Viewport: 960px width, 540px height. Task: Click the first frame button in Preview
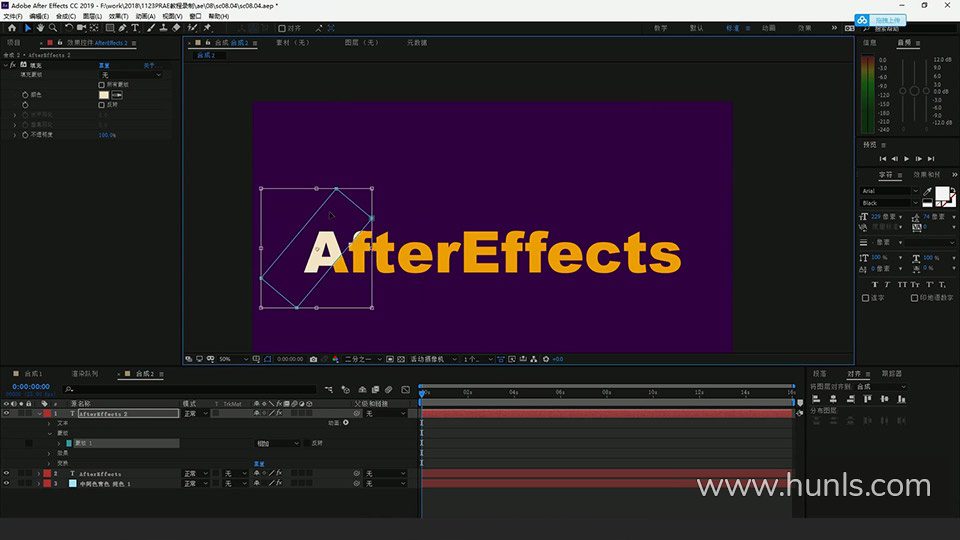point(882,159)
